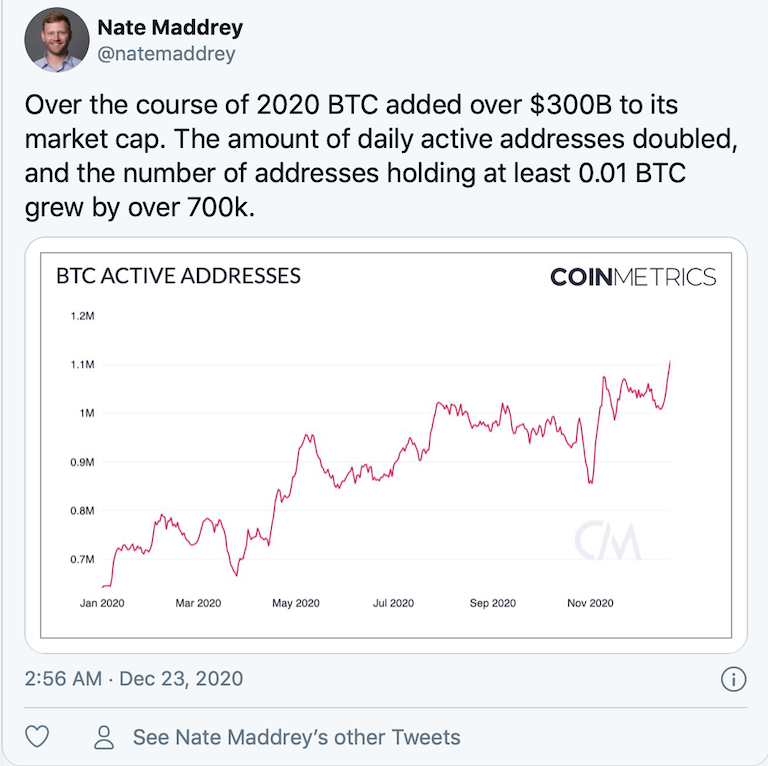The image size is (768, 766).
Task: Click the 1M y-axis label
Action: [87, 413]
